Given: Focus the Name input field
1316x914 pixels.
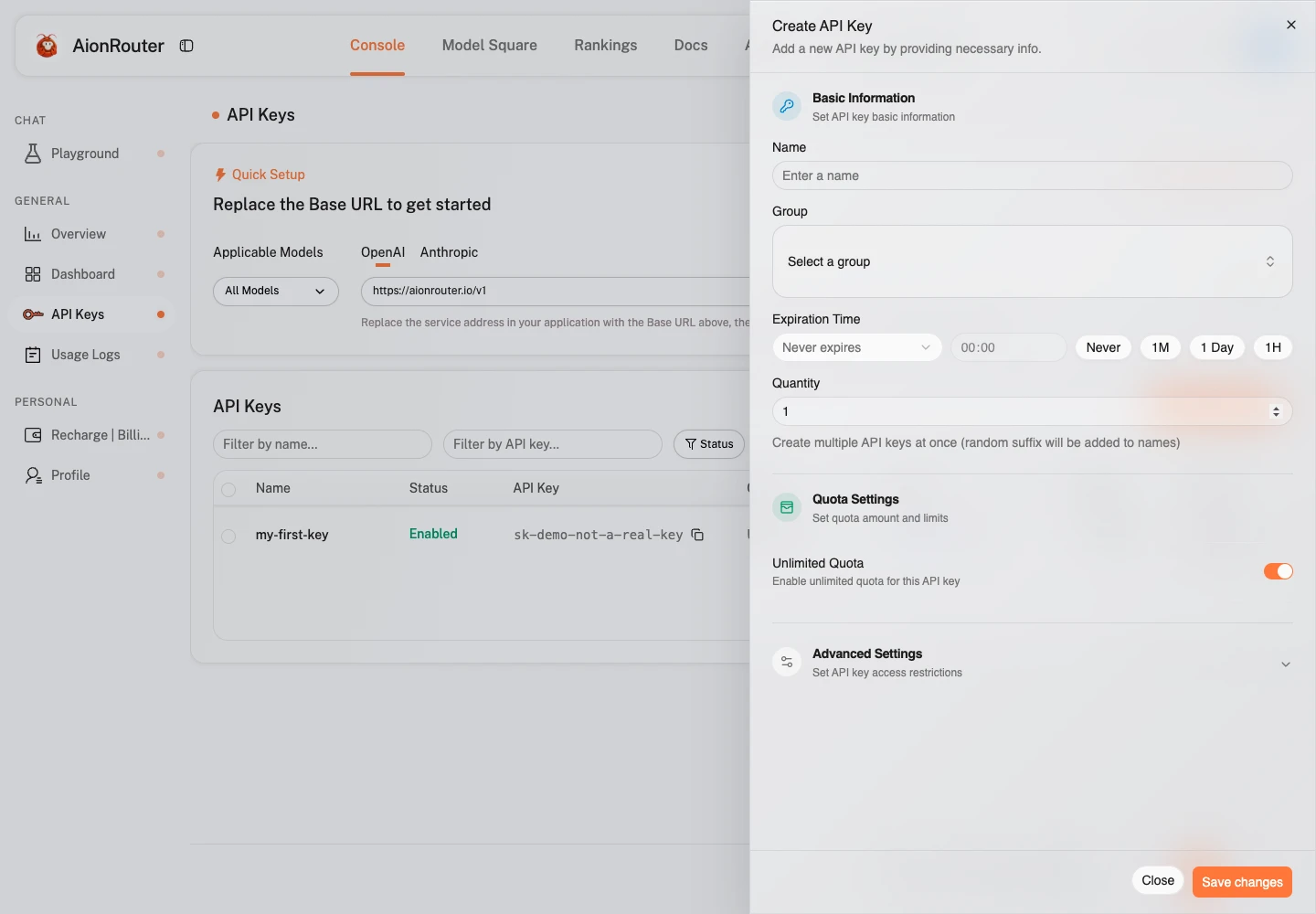Looking at the screenshot, I should pos(1032,175).
